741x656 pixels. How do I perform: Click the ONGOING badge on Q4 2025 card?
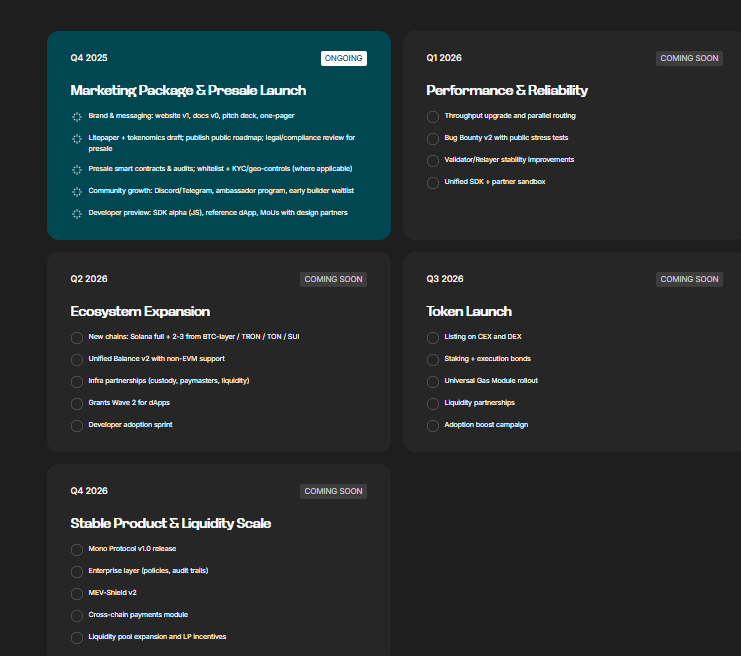click(344, 58)
